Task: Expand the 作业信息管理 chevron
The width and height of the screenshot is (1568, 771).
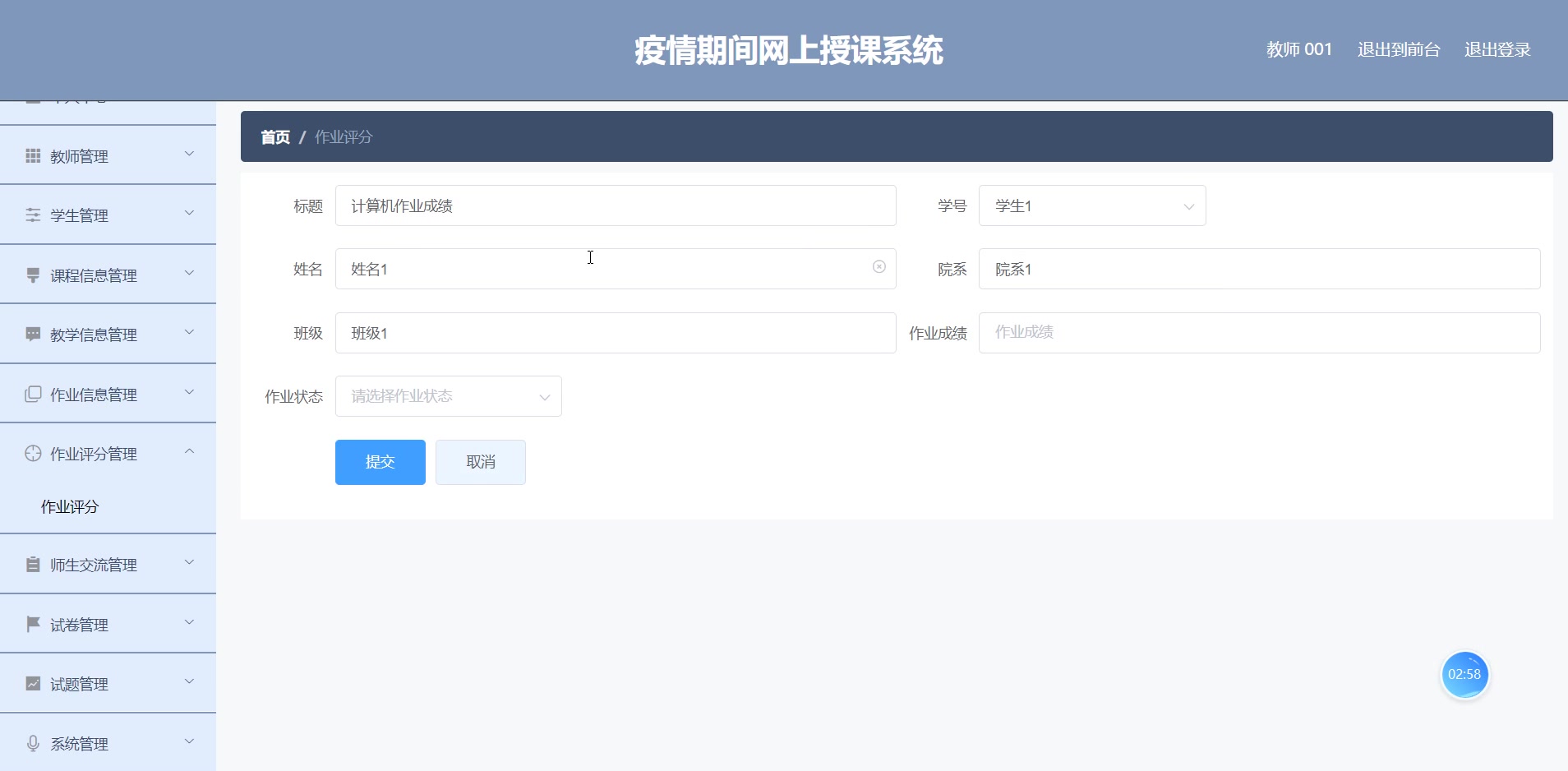Action: 189,392
